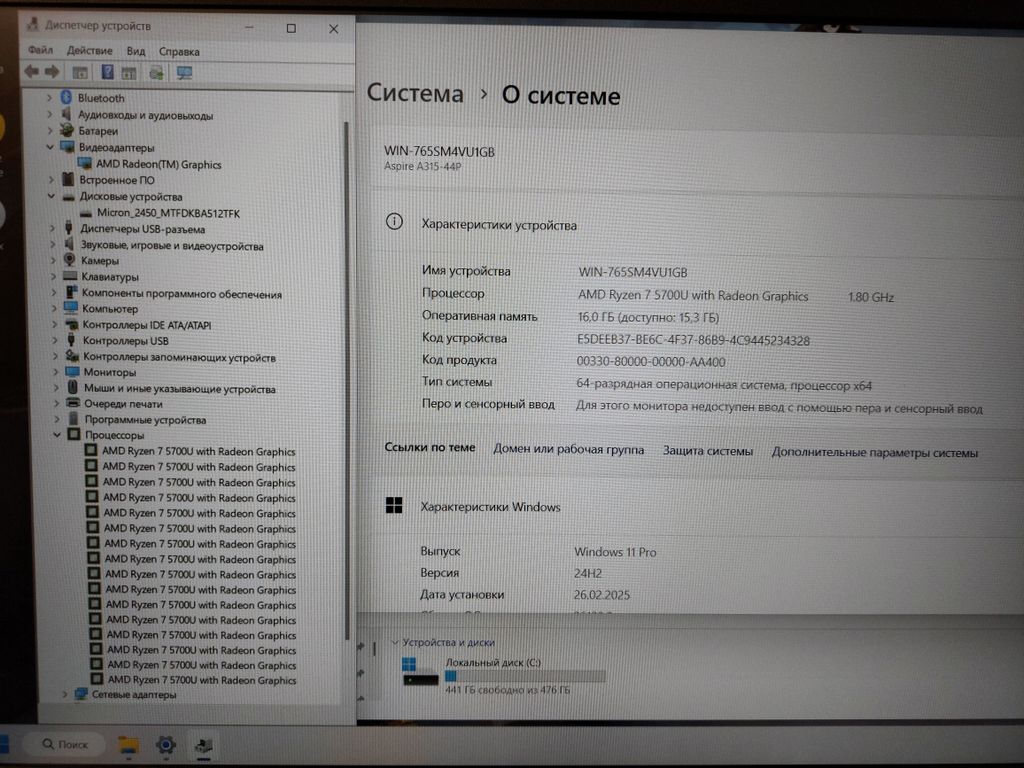The image size is (1024, 768).
Task: Expand the Программные устройства node
Action: [x=56, y=419]
